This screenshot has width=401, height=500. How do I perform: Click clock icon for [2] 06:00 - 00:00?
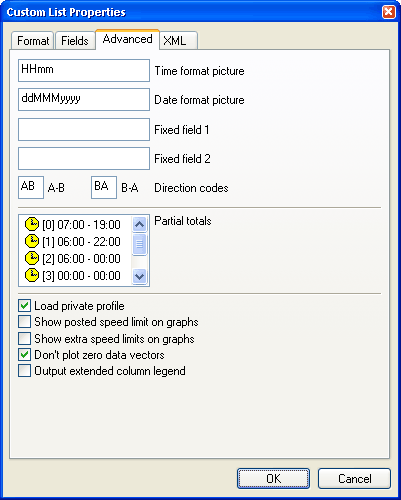coord(32,258)
